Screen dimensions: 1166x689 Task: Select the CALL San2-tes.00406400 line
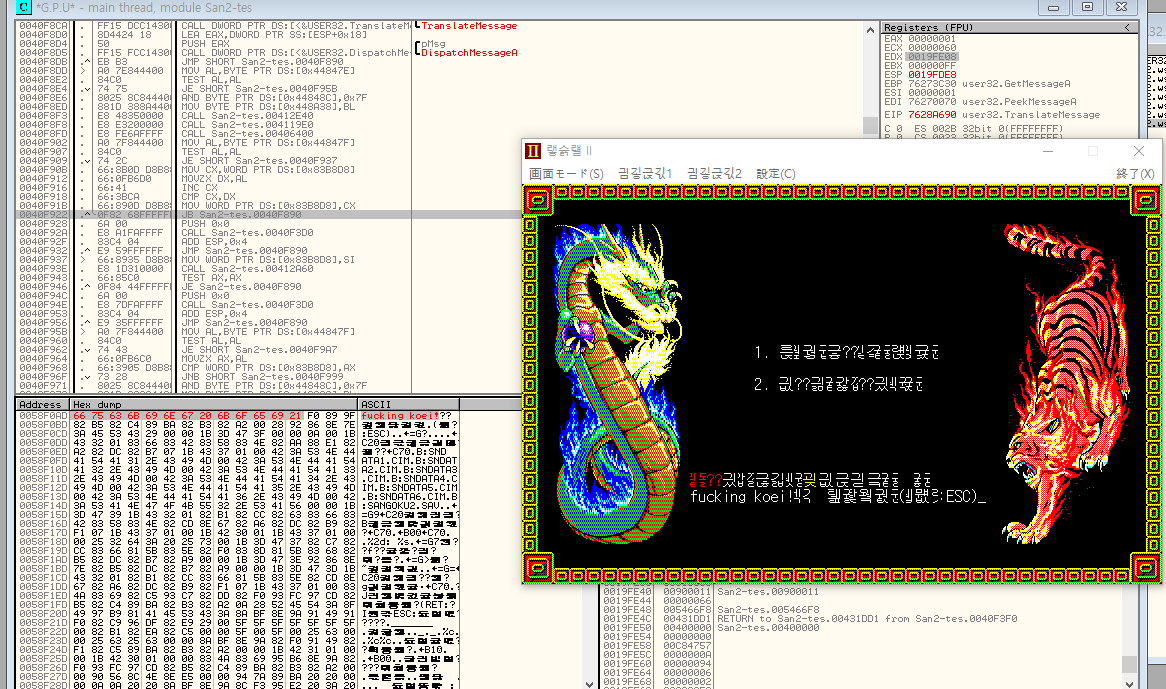(x=247, y=134)
